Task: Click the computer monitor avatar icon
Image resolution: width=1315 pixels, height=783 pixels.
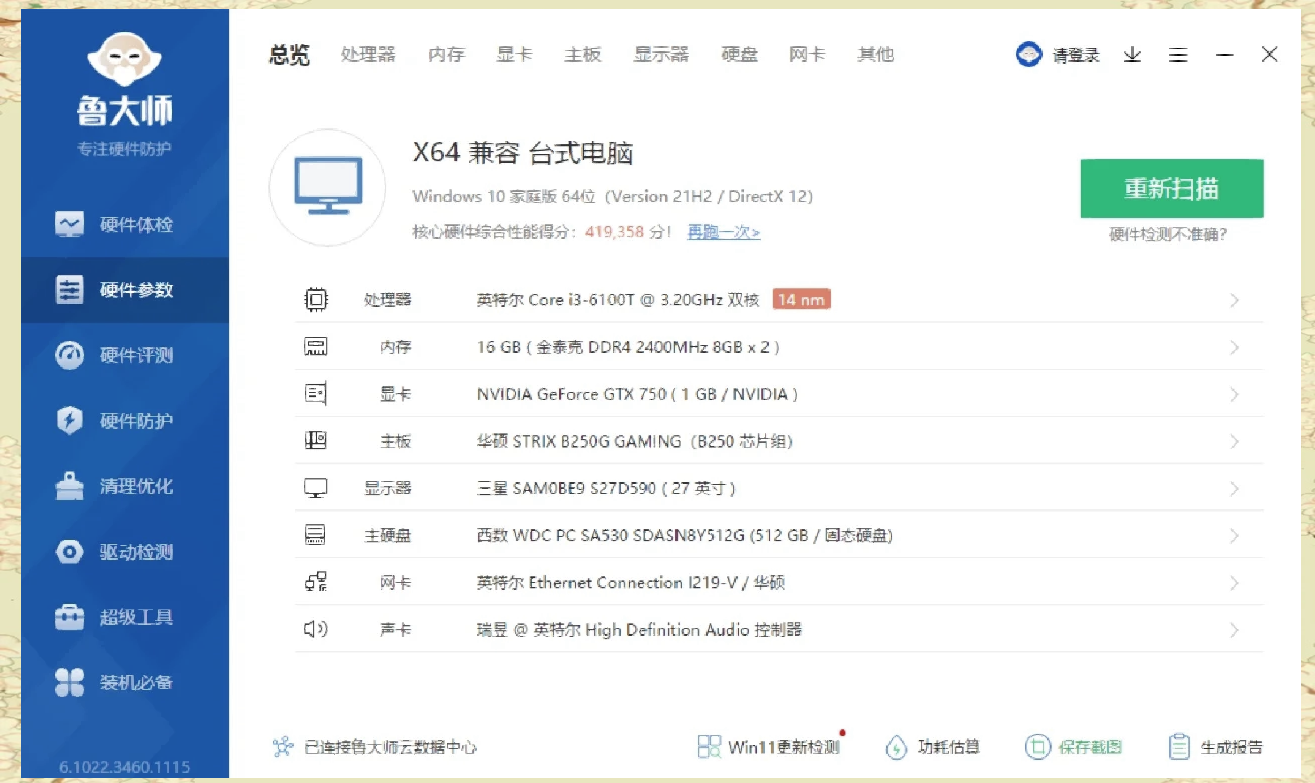Action: coord(328,187)
